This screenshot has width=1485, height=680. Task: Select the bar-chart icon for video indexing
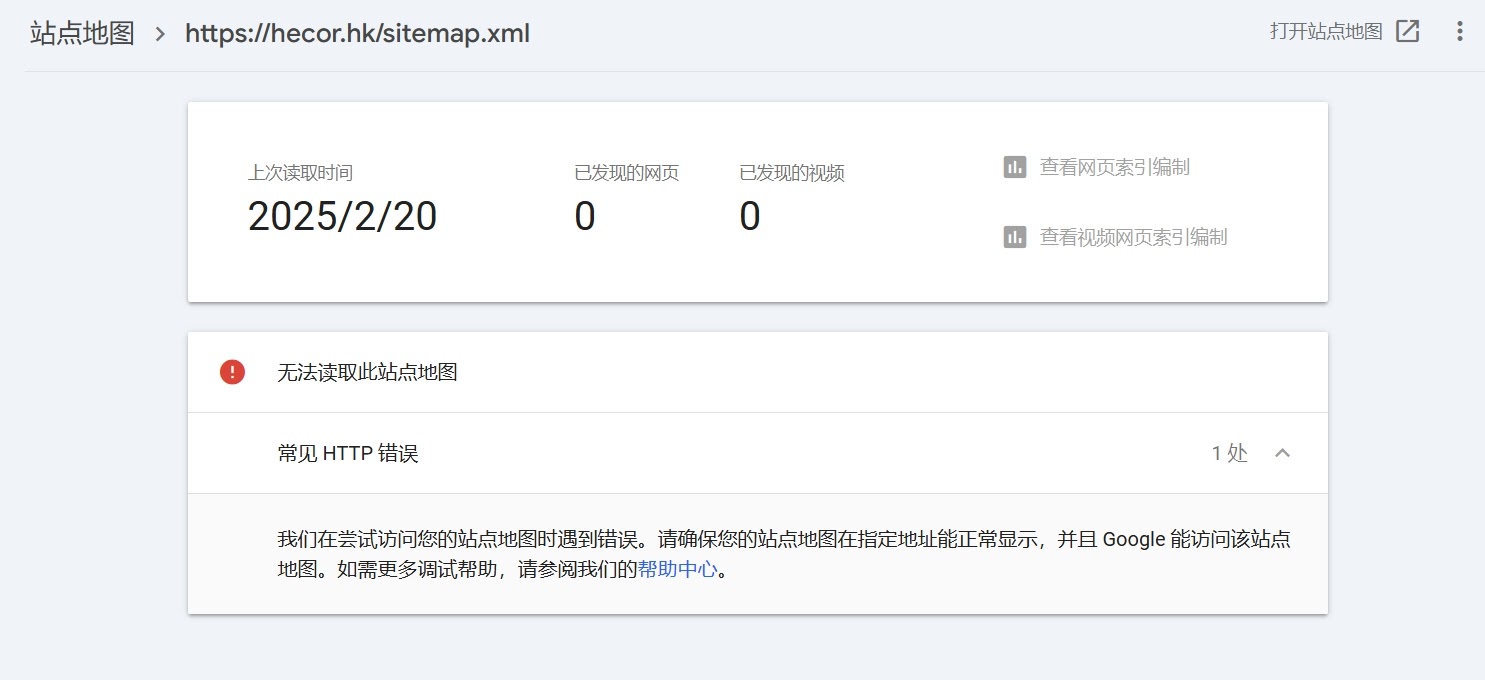click(x=1014, y=237)
